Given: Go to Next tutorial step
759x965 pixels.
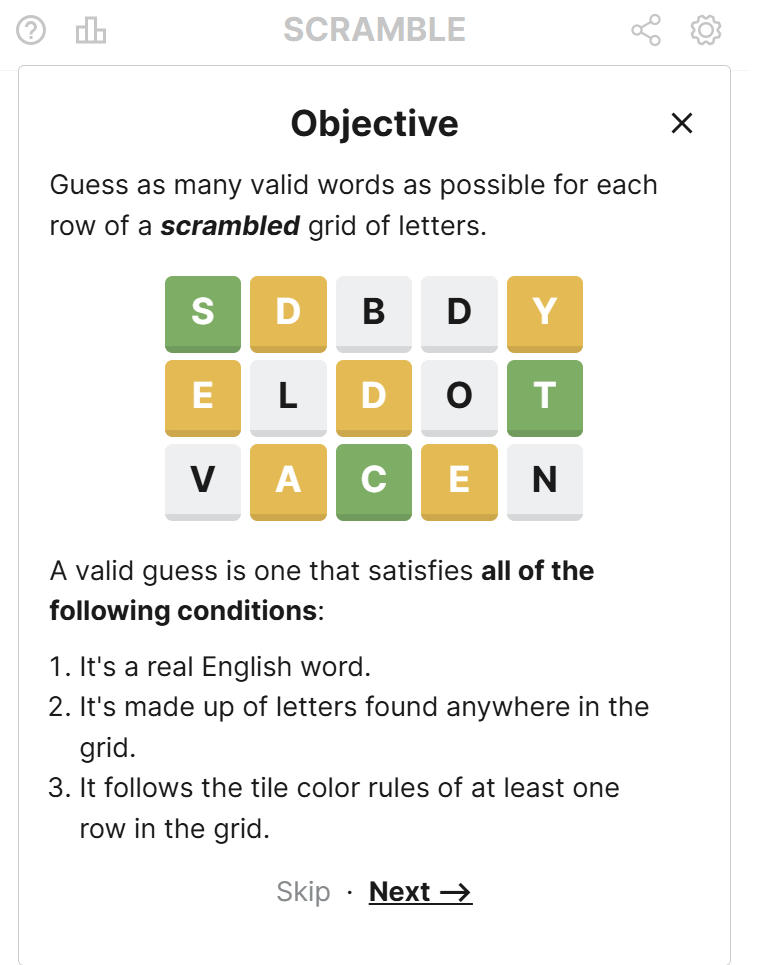Looking at the screenshot, I should point(420,892).
